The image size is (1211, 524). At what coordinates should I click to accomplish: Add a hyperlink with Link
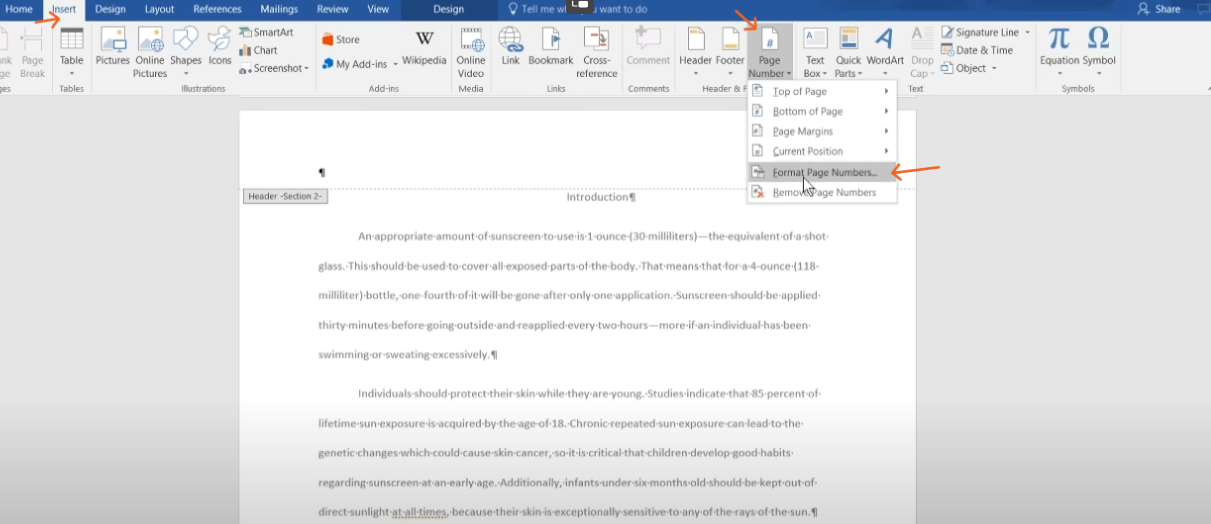pos(510,47)
